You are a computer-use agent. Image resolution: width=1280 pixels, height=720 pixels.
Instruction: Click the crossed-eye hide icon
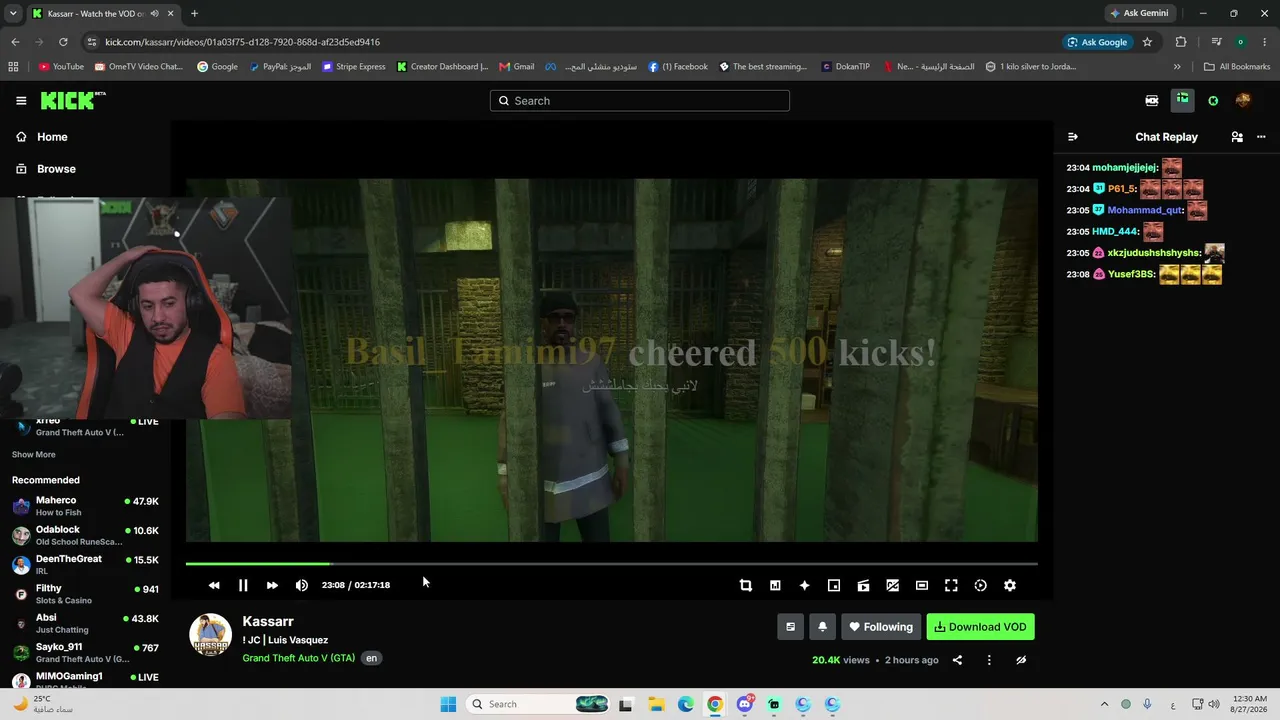(x=1021, y=660)
